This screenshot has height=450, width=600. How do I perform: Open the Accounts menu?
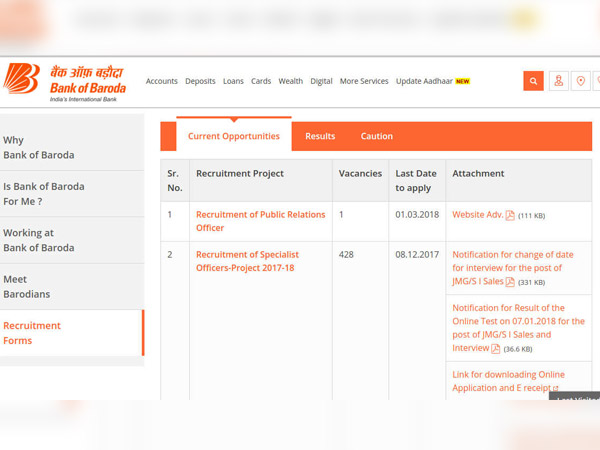click(x=161, y=81)
